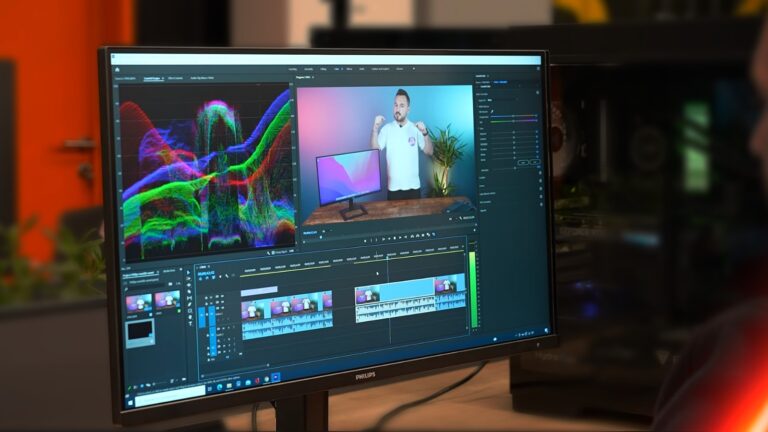Pick the White Balance eyedropper in Lumetri Color

(x=492, y=111)
